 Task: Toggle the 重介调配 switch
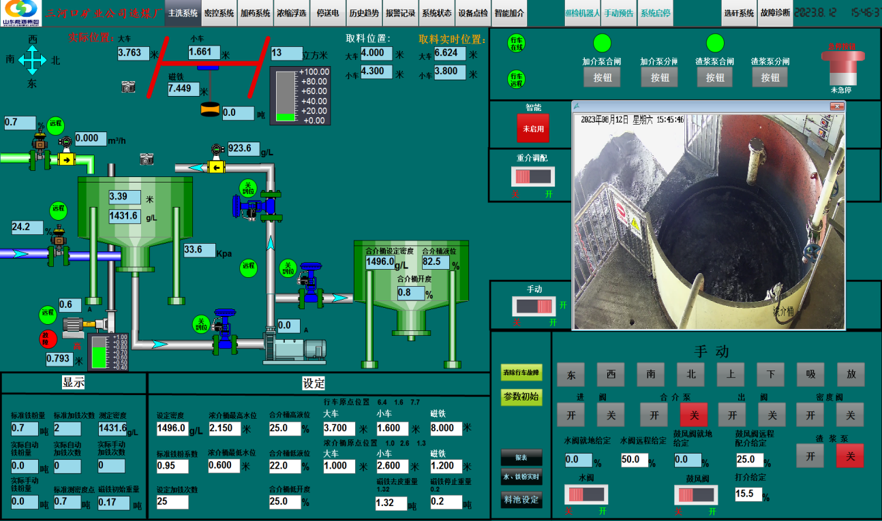point(533,177)
